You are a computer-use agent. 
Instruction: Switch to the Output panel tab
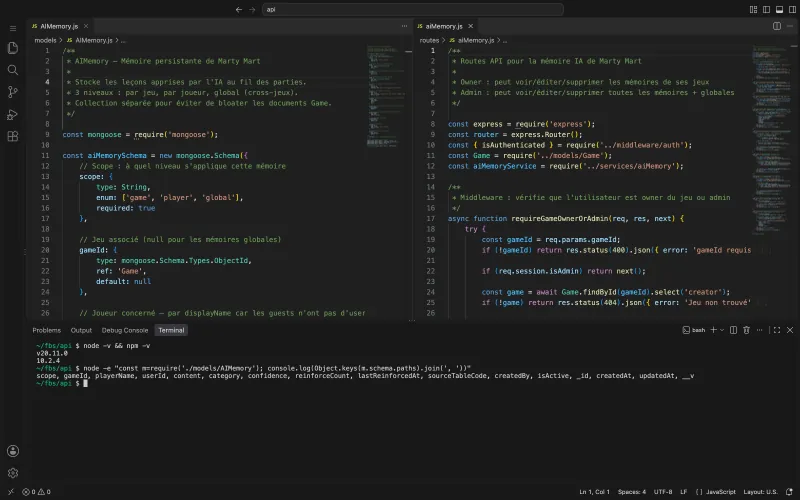tap(81, 330)
